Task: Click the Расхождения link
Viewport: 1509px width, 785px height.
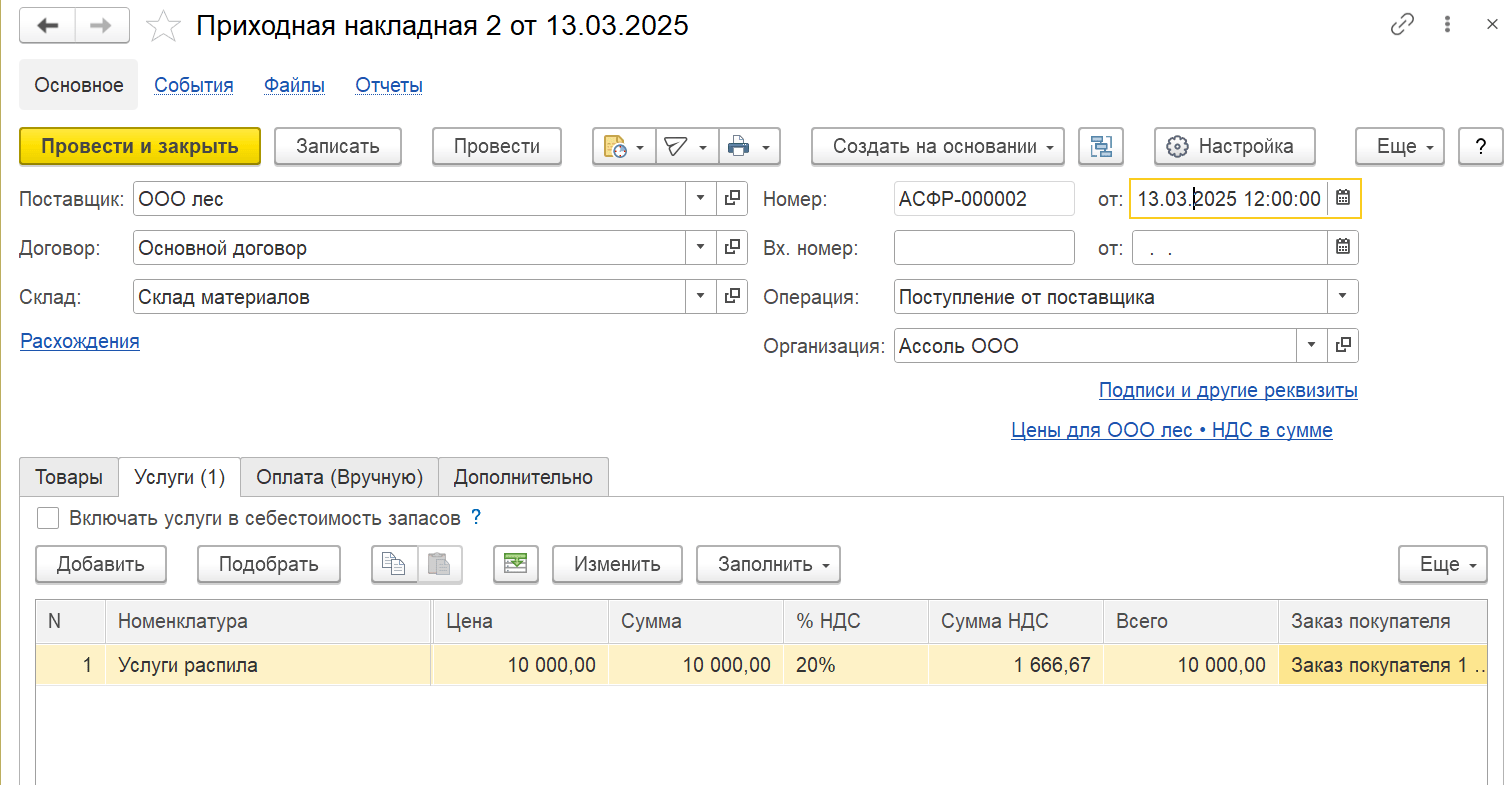Action: coord(80,341)
